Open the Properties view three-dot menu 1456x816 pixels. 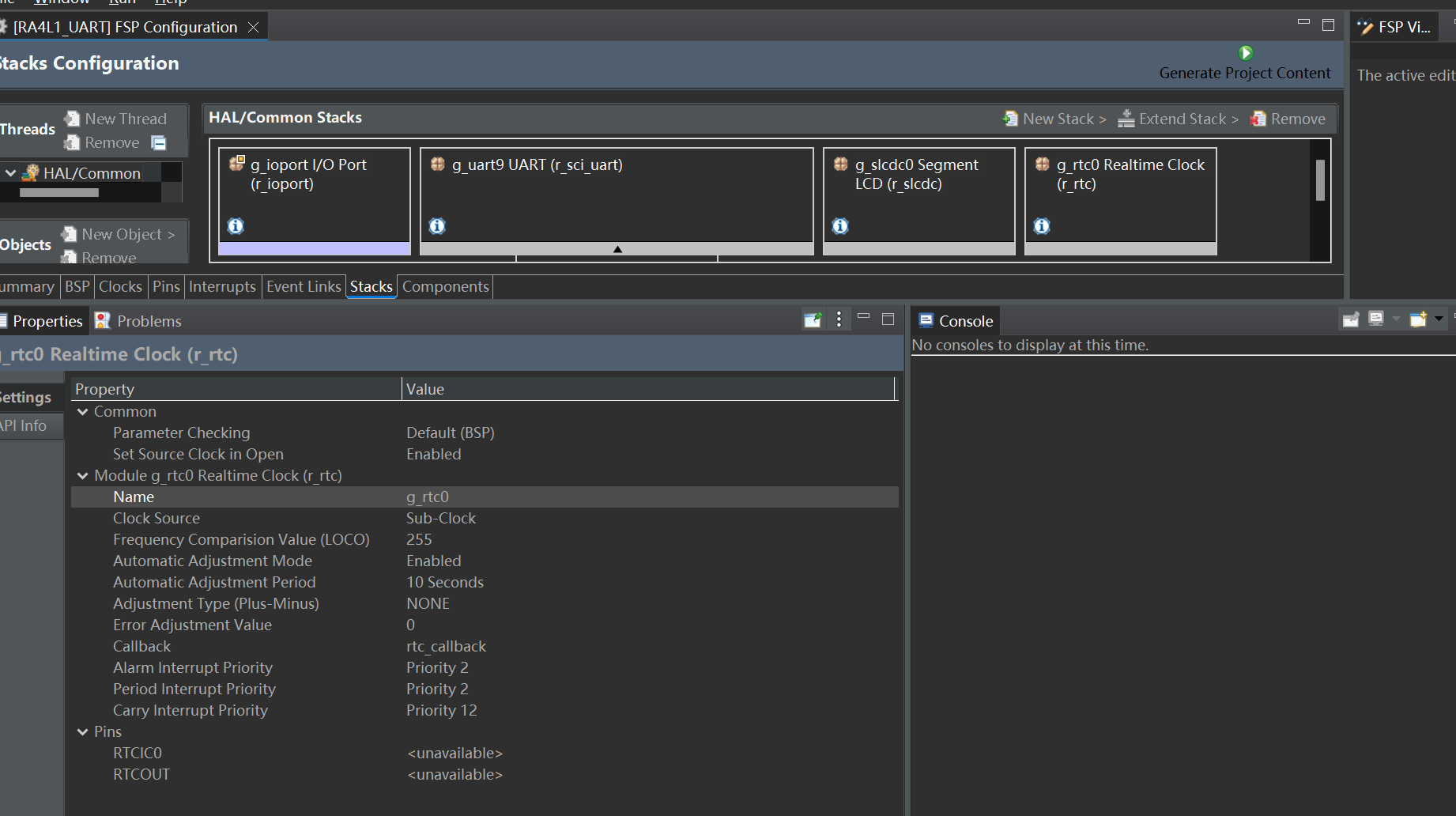[839, 319]
